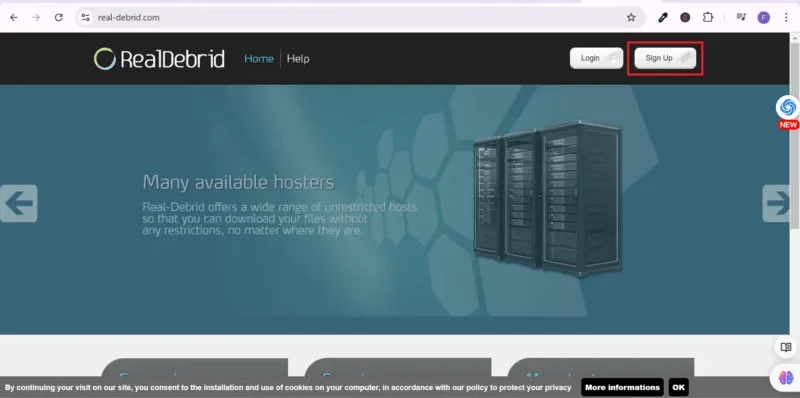Open the Extensions puzzle-piece menu
Screen dimensions: 800x398
708,17
